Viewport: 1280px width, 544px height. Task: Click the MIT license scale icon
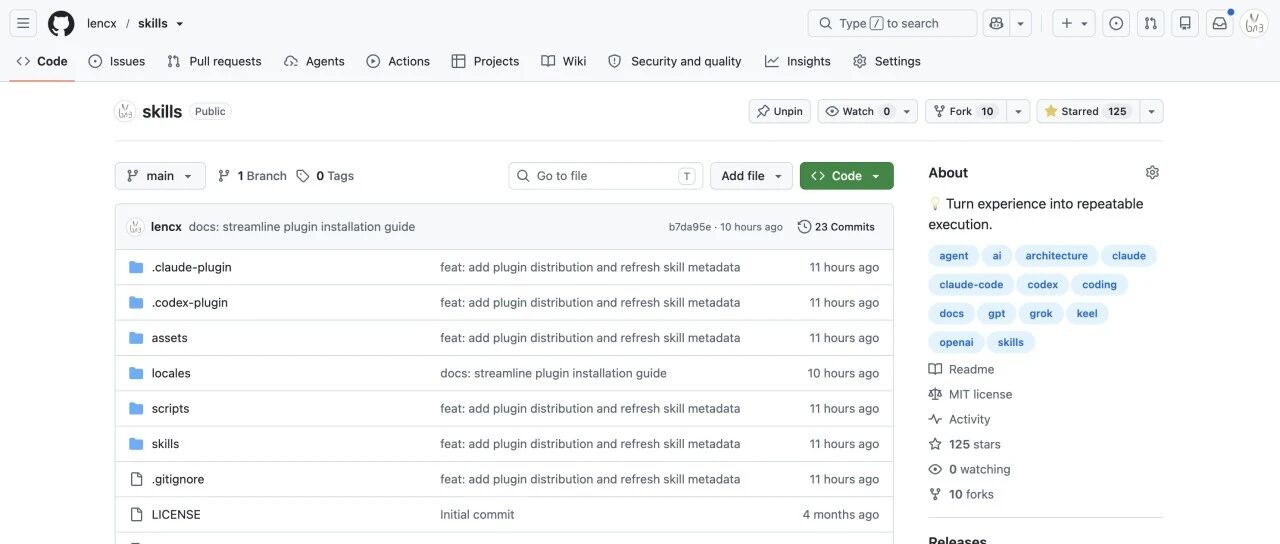935,394
